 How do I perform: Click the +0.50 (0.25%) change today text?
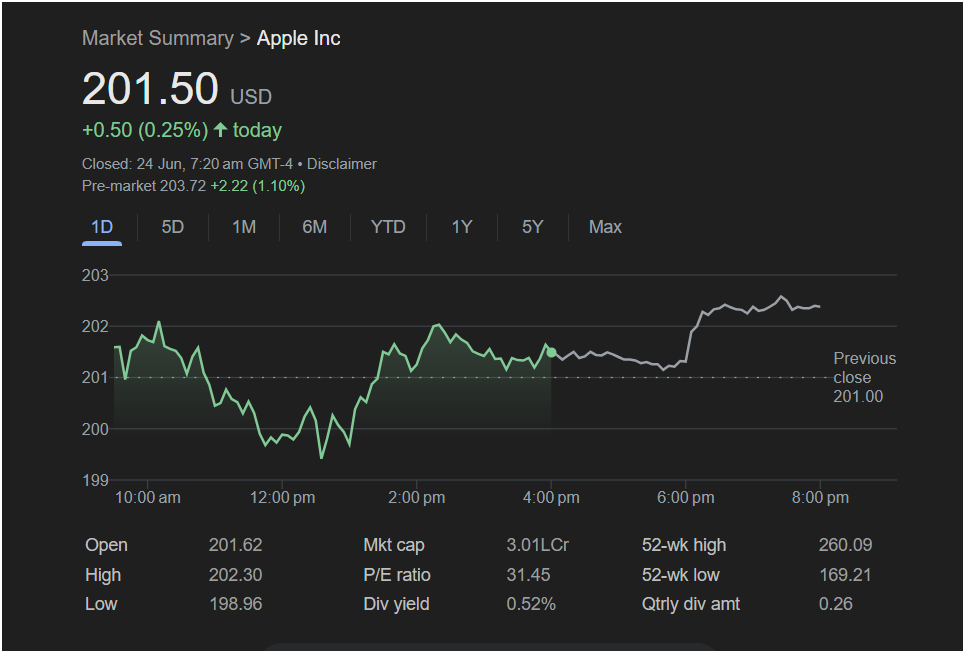pos(145,130)
